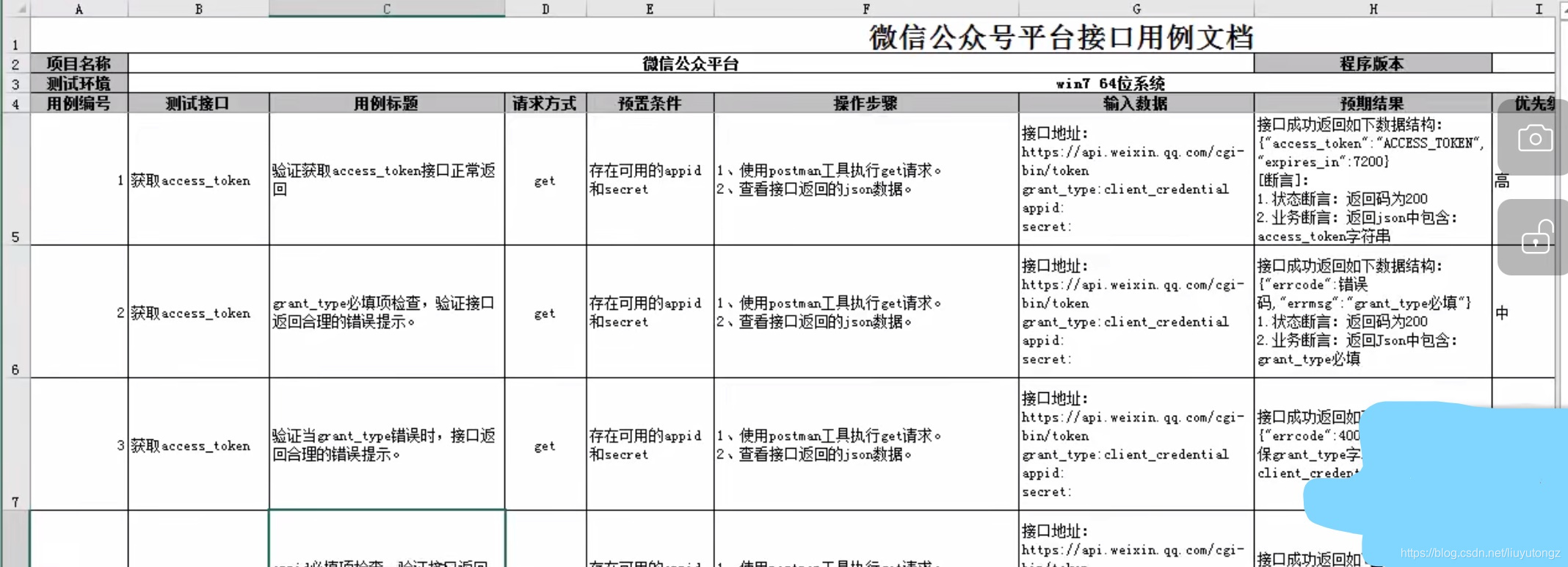Click the 程序版本 cell
The image size is (1568, 567).
click(1373, 63)
